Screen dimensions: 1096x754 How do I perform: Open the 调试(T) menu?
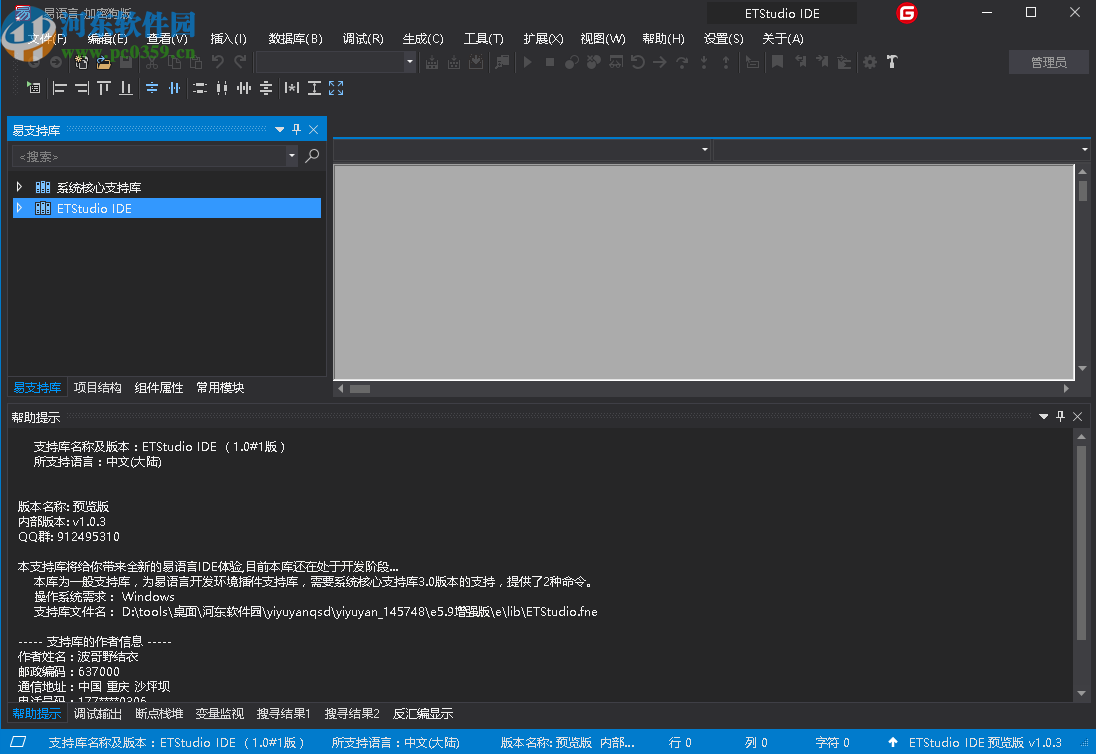click(x=363, y=38)
